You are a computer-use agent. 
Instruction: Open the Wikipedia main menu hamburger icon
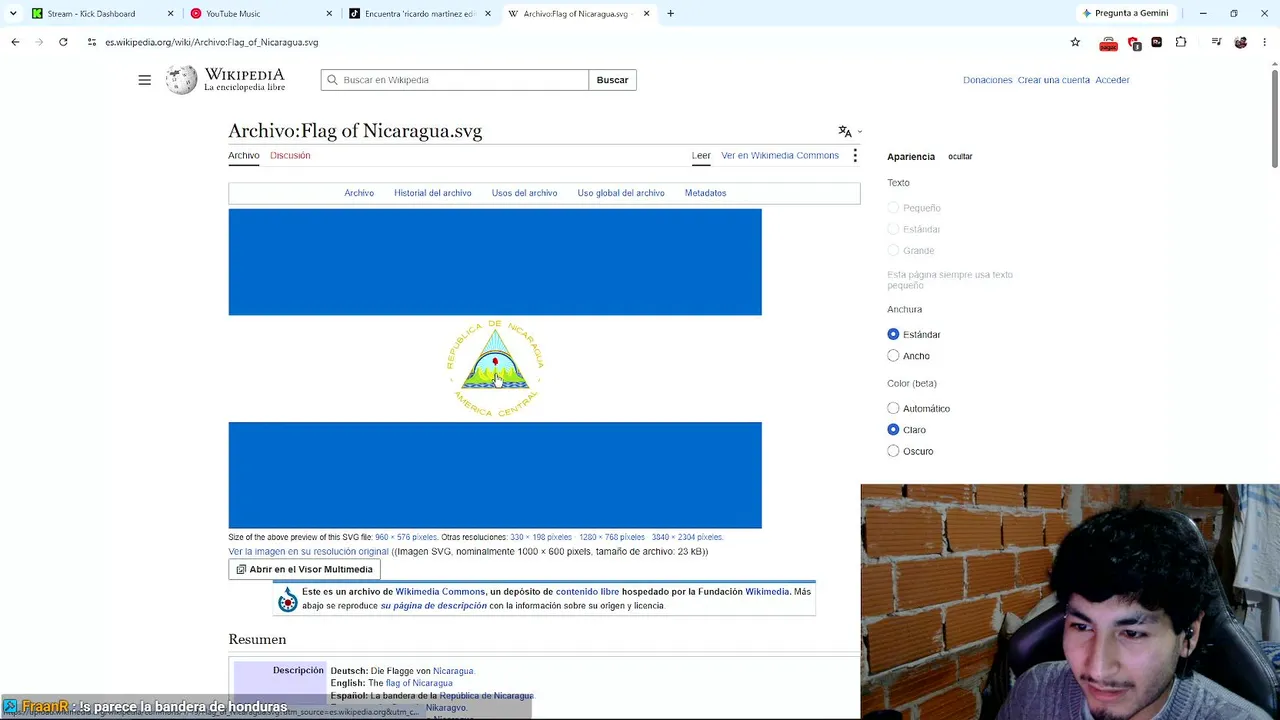(x=144, y=80)
